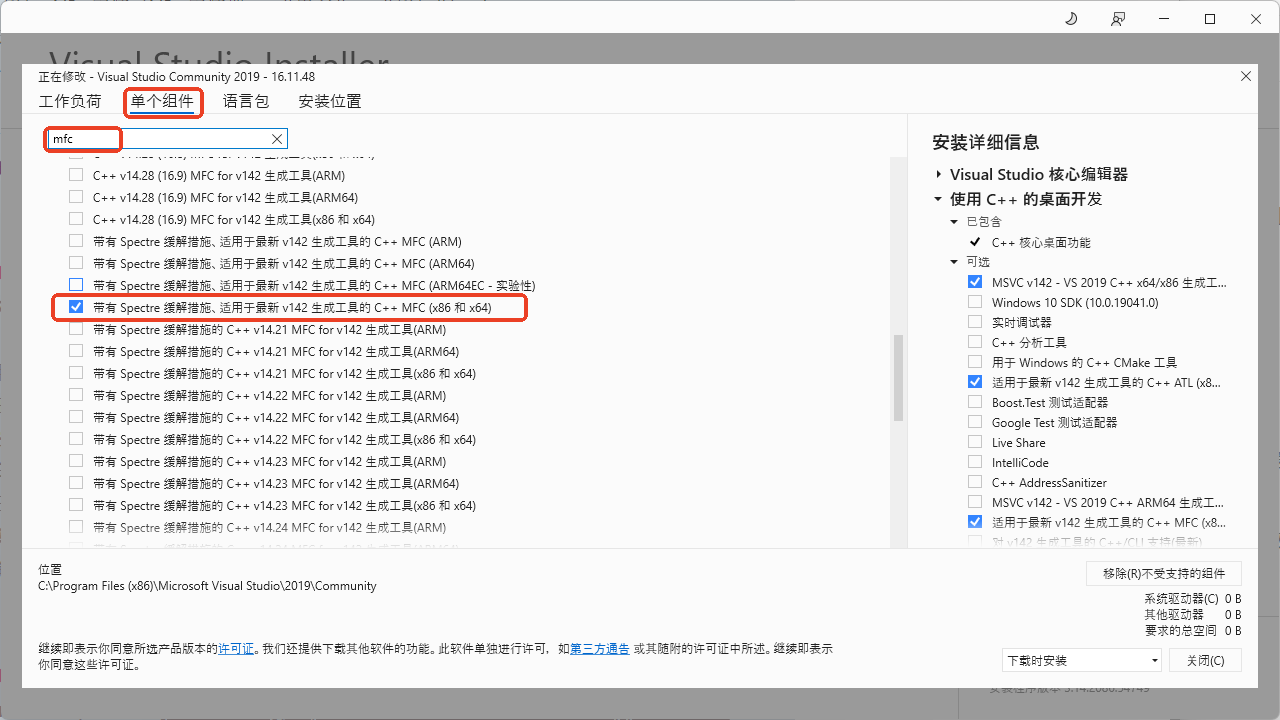Uncheck 适用于最新 v142 的 C++ ATL option
Image resolution: width=1280 pixels, height=720 pixels.
coord(975,382)
